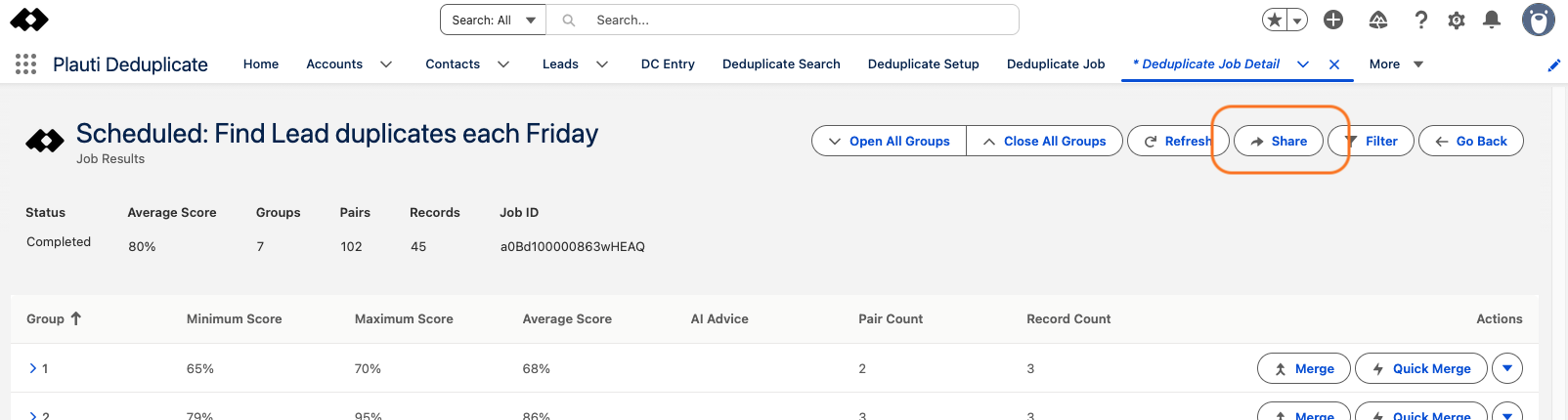
Task: Click the AI Advice column header
Action: tap(719, 318)
